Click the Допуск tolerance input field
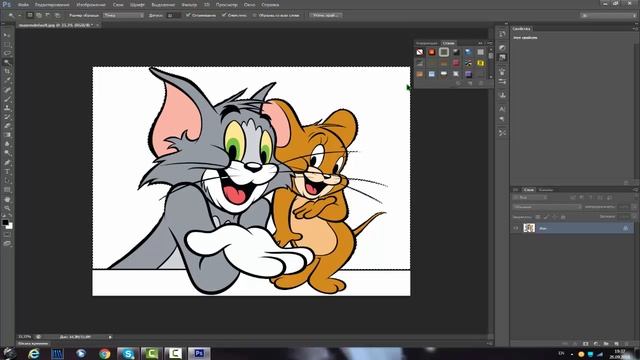 173,15
